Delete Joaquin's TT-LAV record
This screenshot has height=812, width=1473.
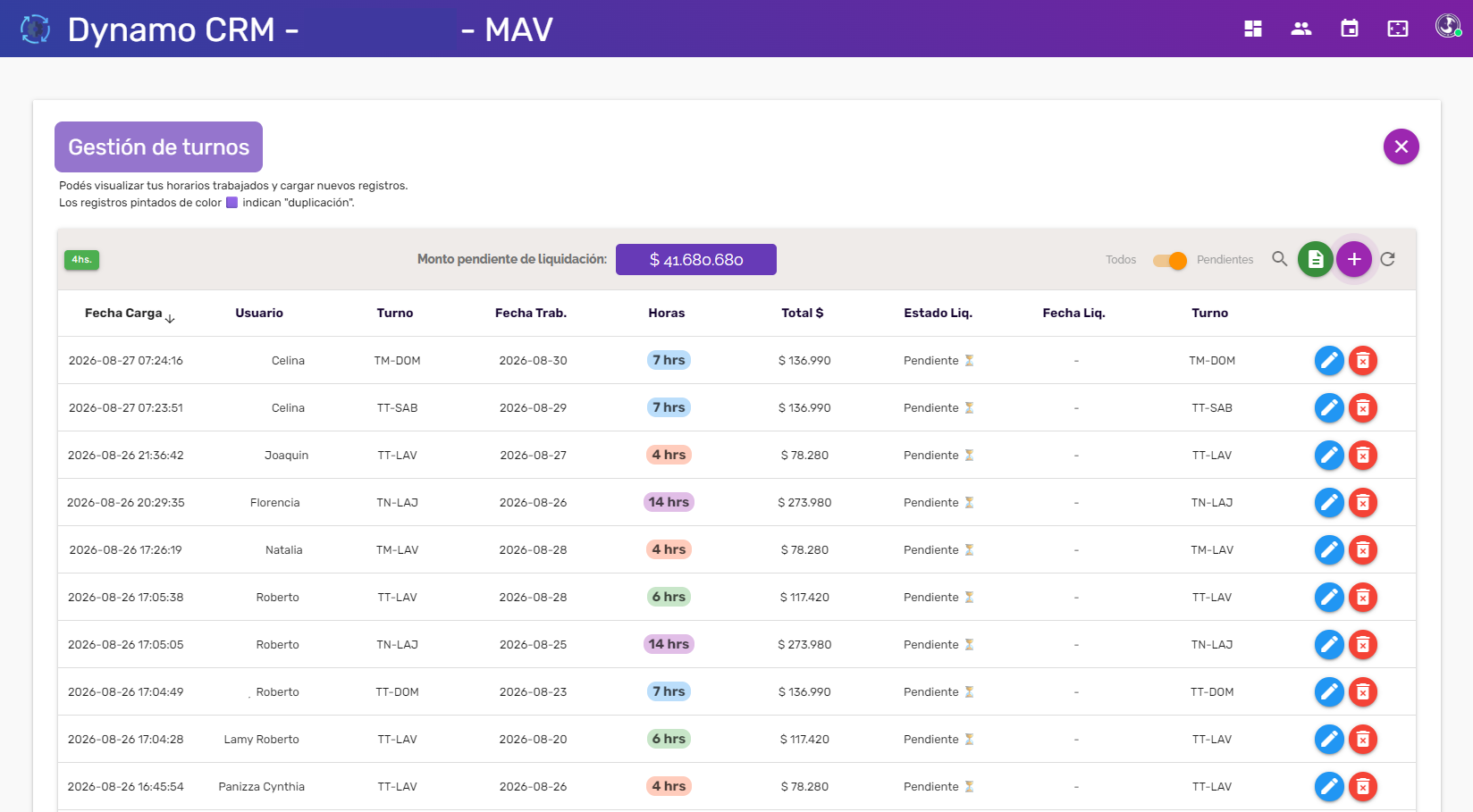(1363, 456)
